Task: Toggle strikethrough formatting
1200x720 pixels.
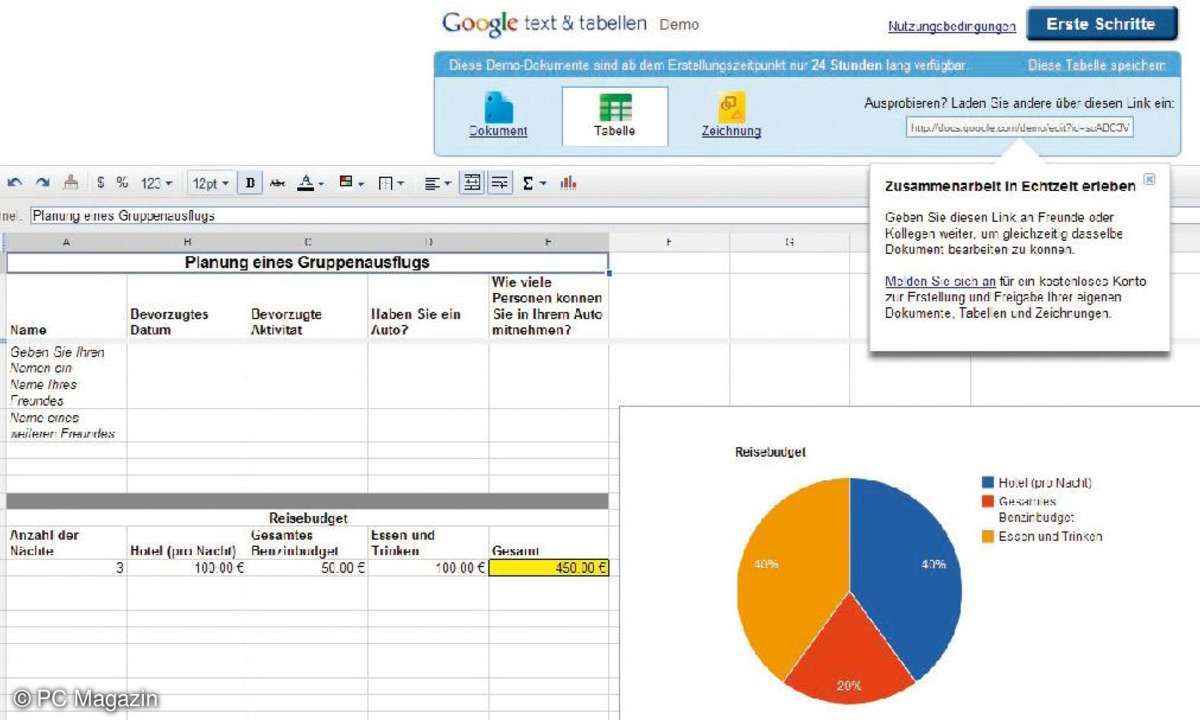Action: (x=277, y=183)
